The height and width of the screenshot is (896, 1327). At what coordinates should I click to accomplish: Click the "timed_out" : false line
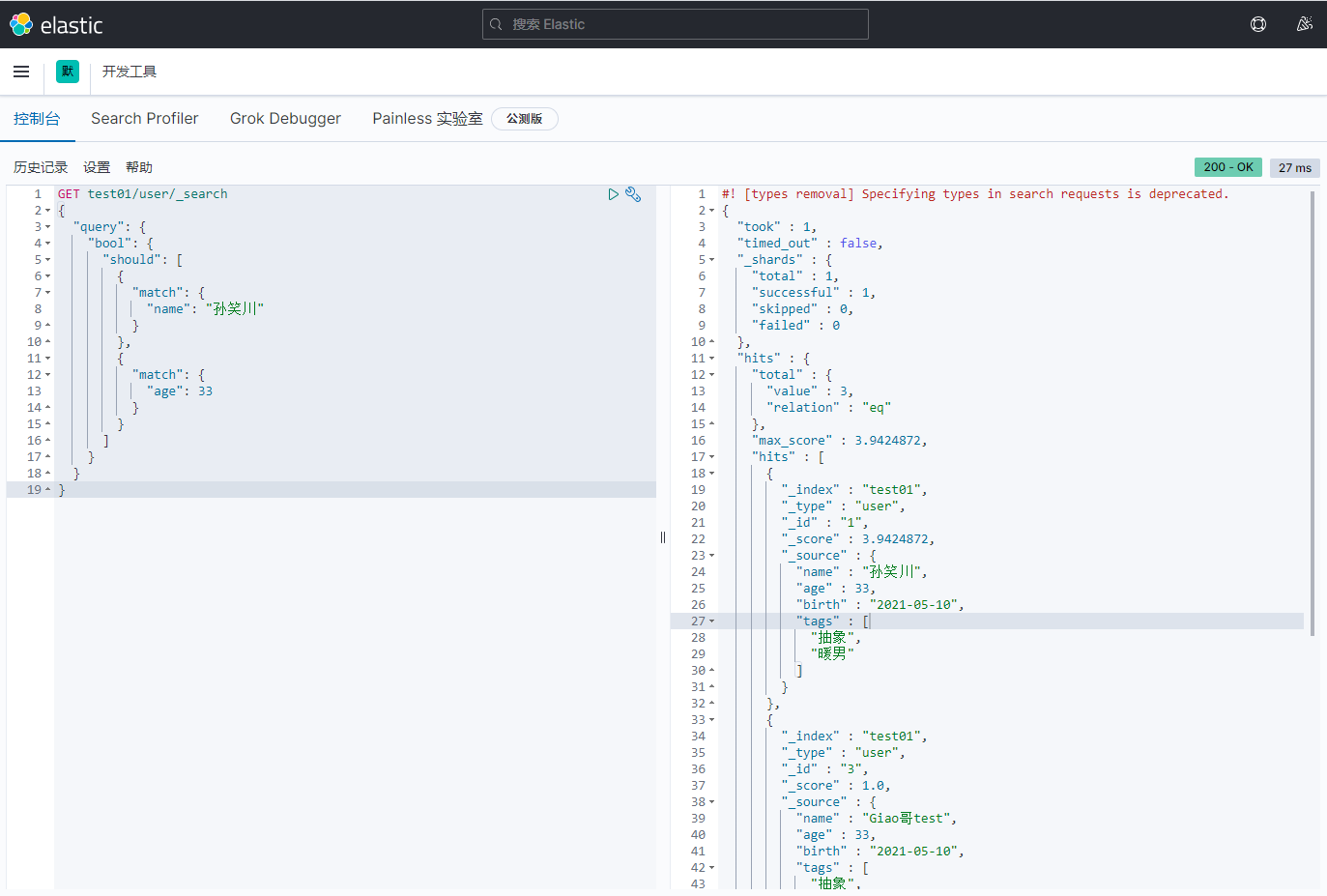coord(811,244)
